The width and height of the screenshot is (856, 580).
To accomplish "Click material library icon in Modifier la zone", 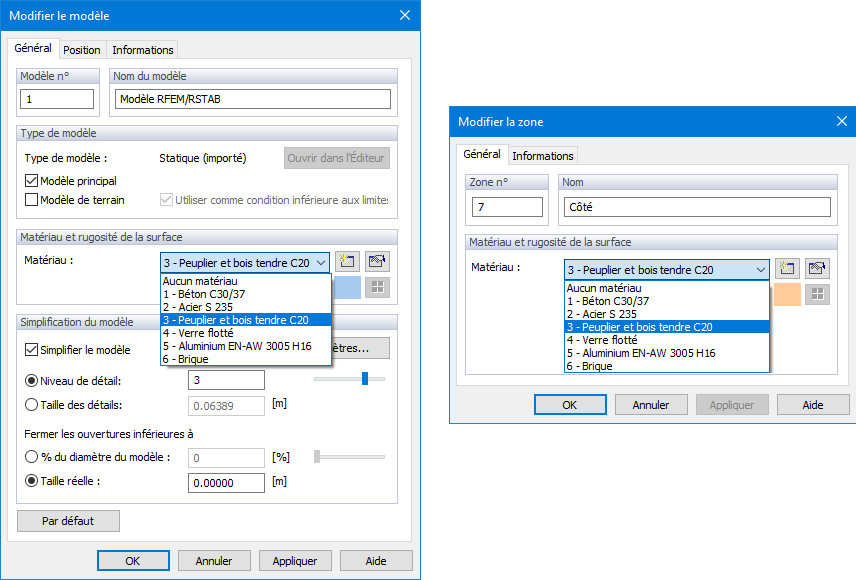I will [817, 268].
